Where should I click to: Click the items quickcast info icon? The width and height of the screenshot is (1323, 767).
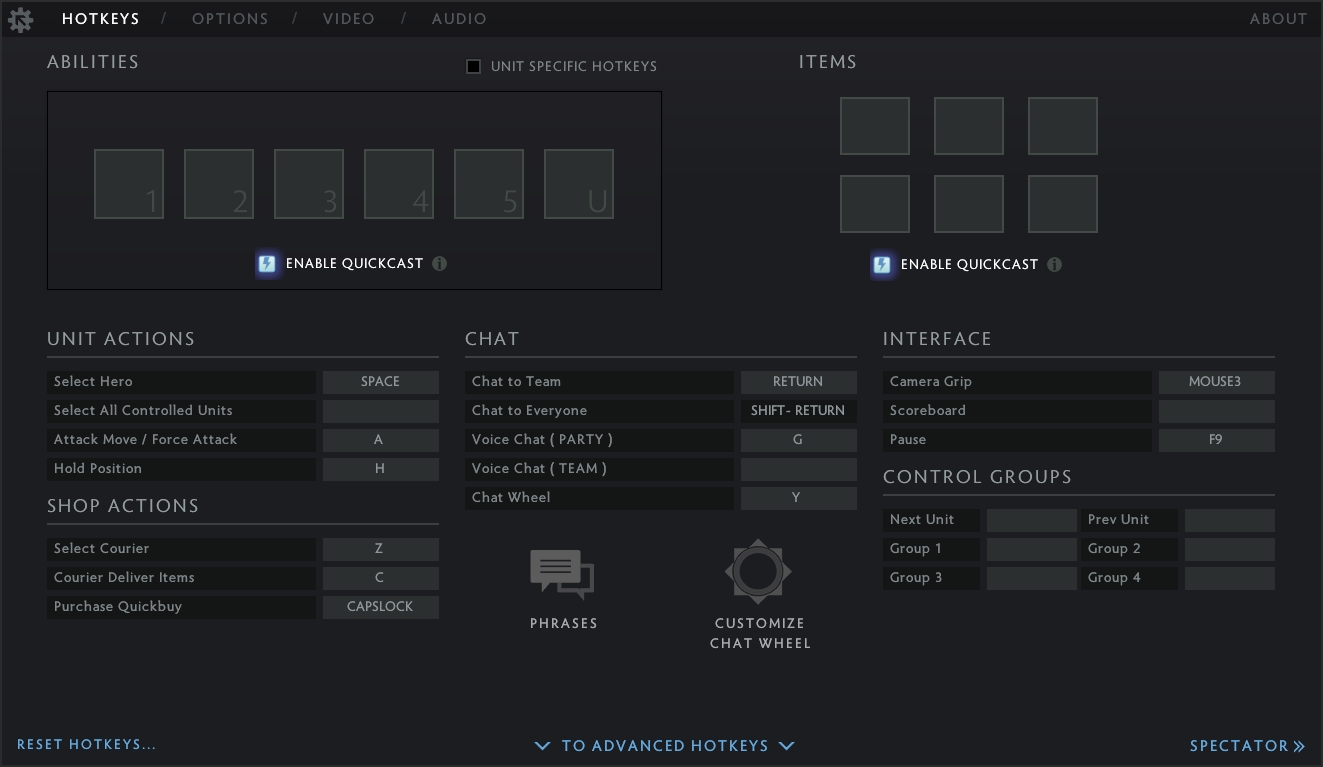tap(1054, 265)
